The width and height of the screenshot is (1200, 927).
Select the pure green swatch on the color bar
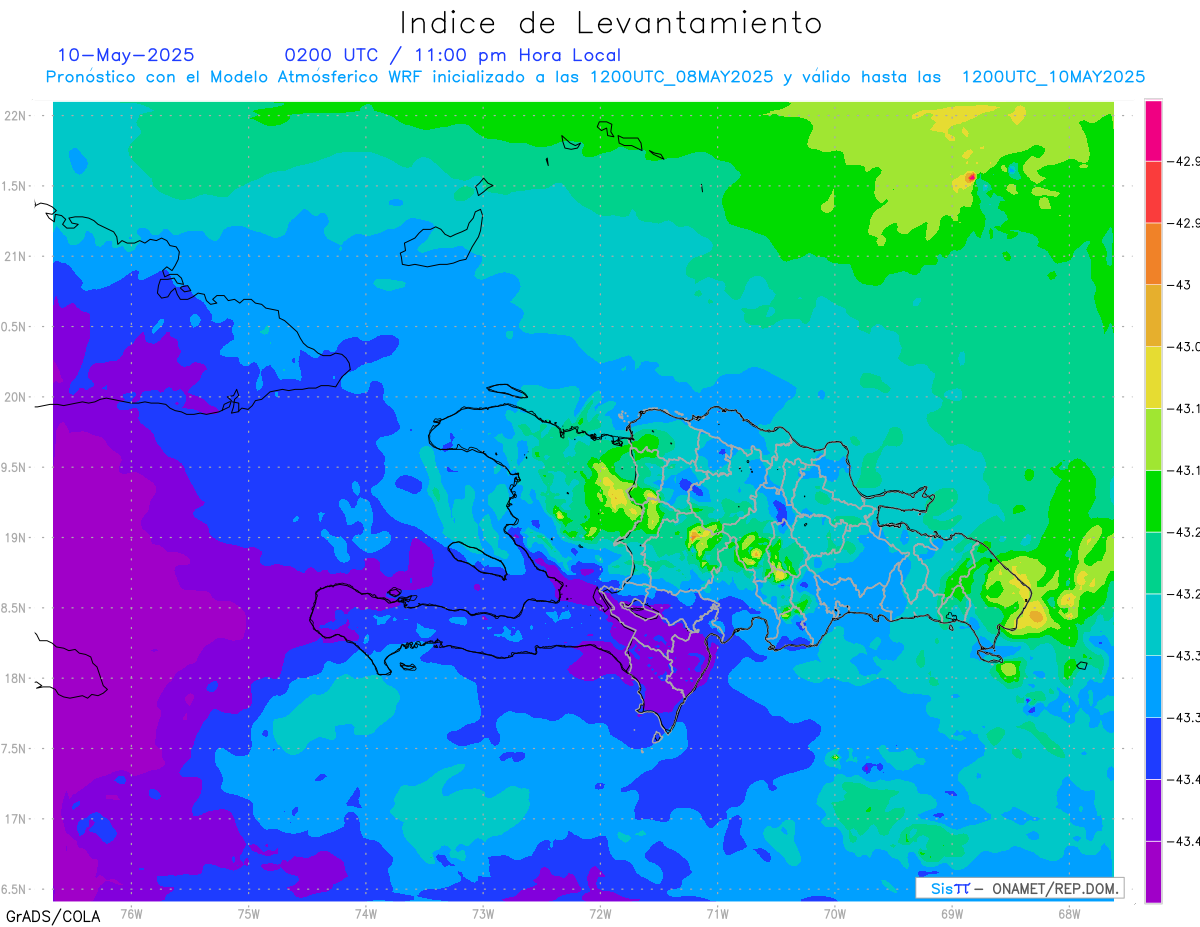[1153, 501]
